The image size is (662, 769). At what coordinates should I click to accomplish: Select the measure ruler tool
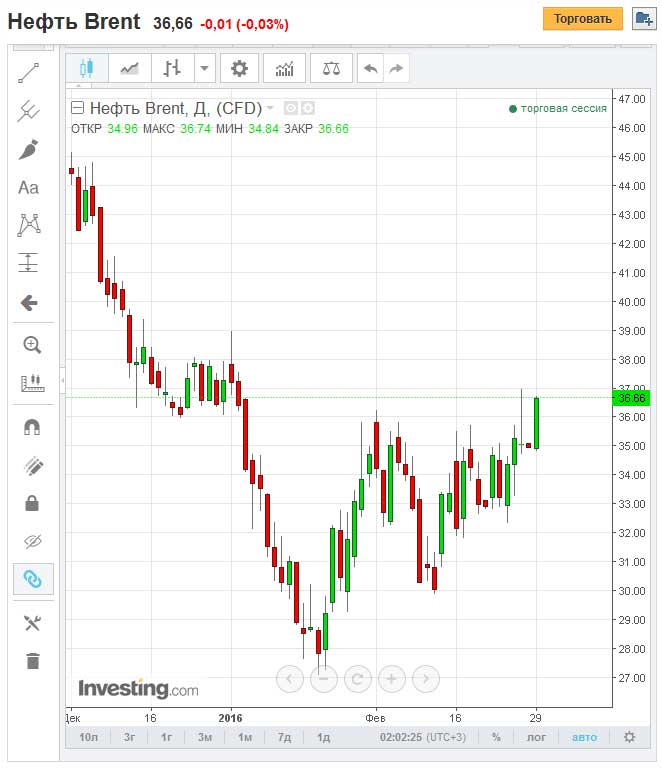32,383
